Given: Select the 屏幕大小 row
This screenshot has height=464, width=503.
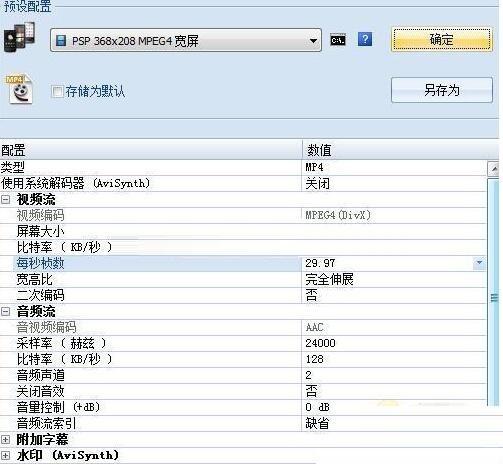Looking at the screenshot, I should [243, 231].
